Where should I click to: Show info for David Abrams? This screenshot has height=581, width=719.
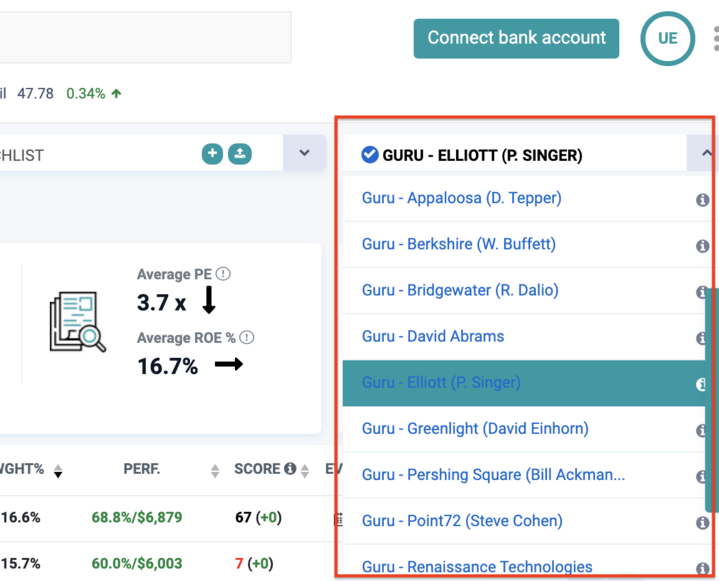[x=701, y=338]
